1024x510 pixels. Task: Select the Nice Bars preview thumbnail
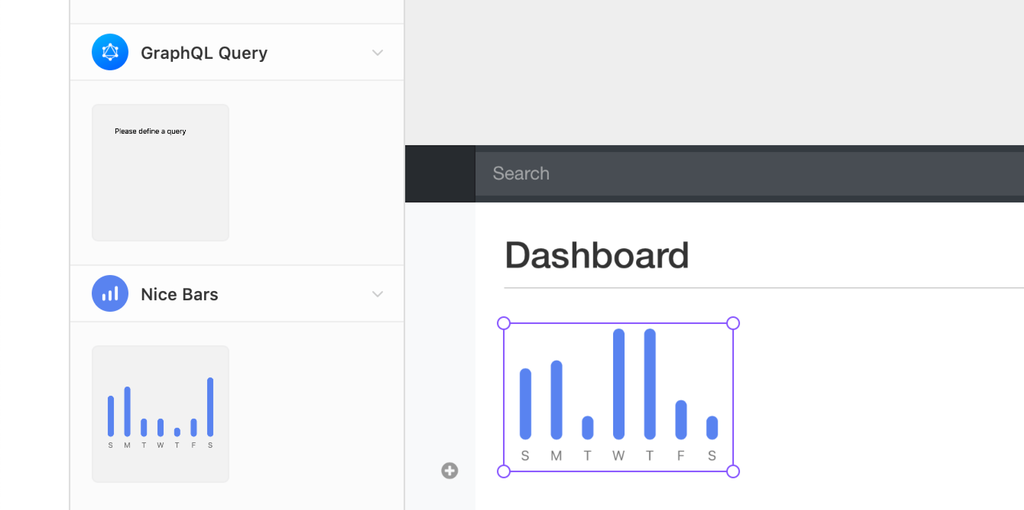[160, 414]
